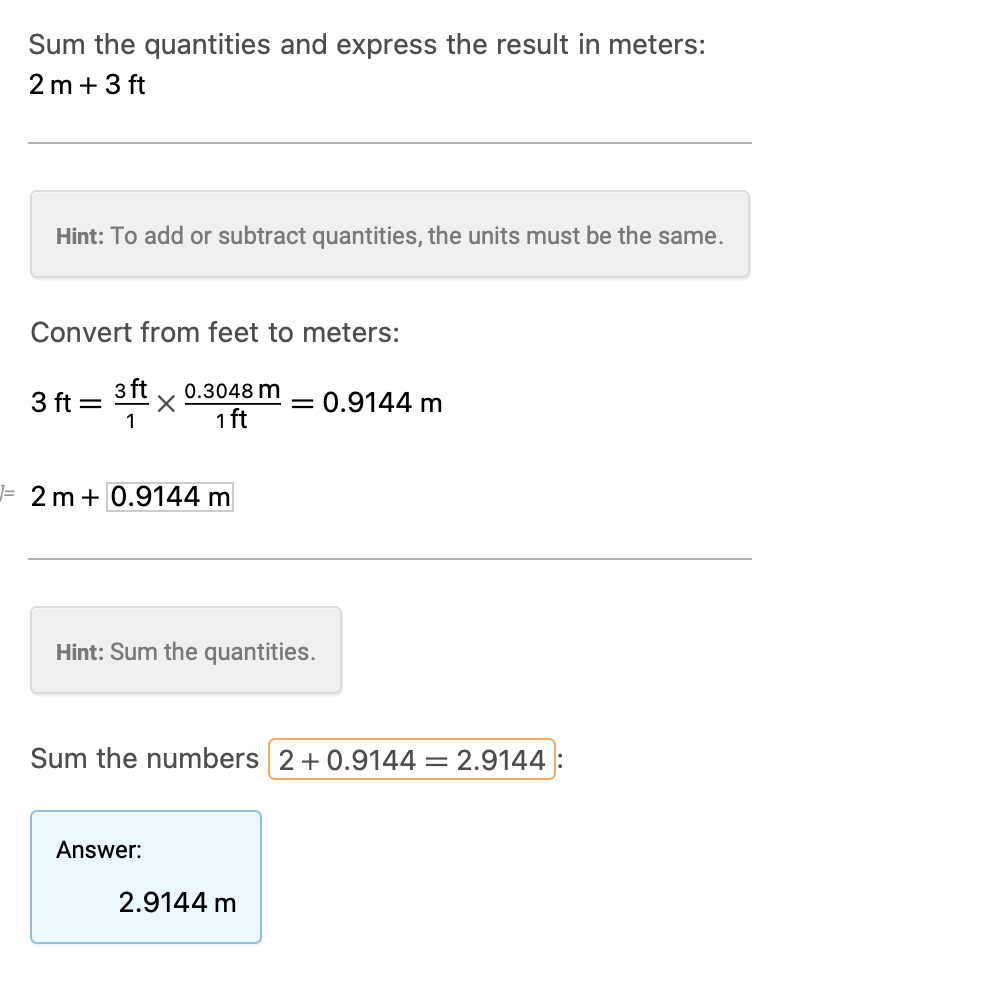Click the orange-outlined equation 2 + 0.9144 = 2.9144
The height and width of the screenshot is (990, 1000).
(412, 759)
